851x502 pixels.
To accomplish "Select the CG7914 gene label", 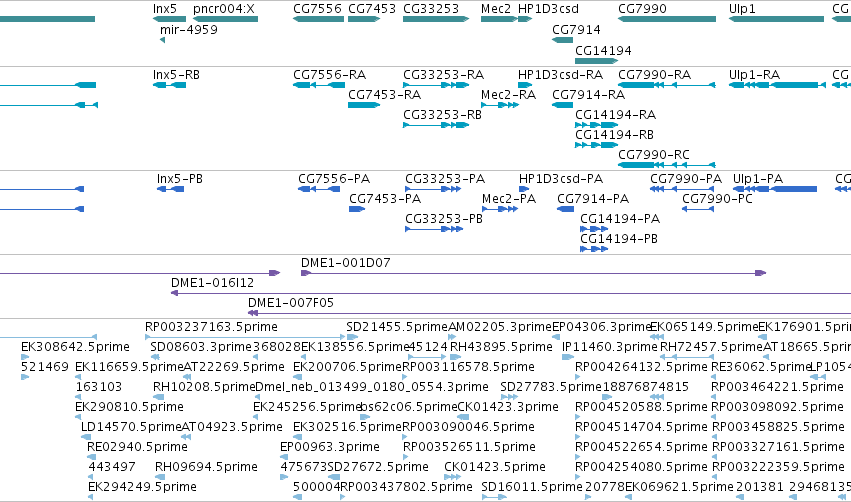I will pyautogui.click(x=576, y=30).
